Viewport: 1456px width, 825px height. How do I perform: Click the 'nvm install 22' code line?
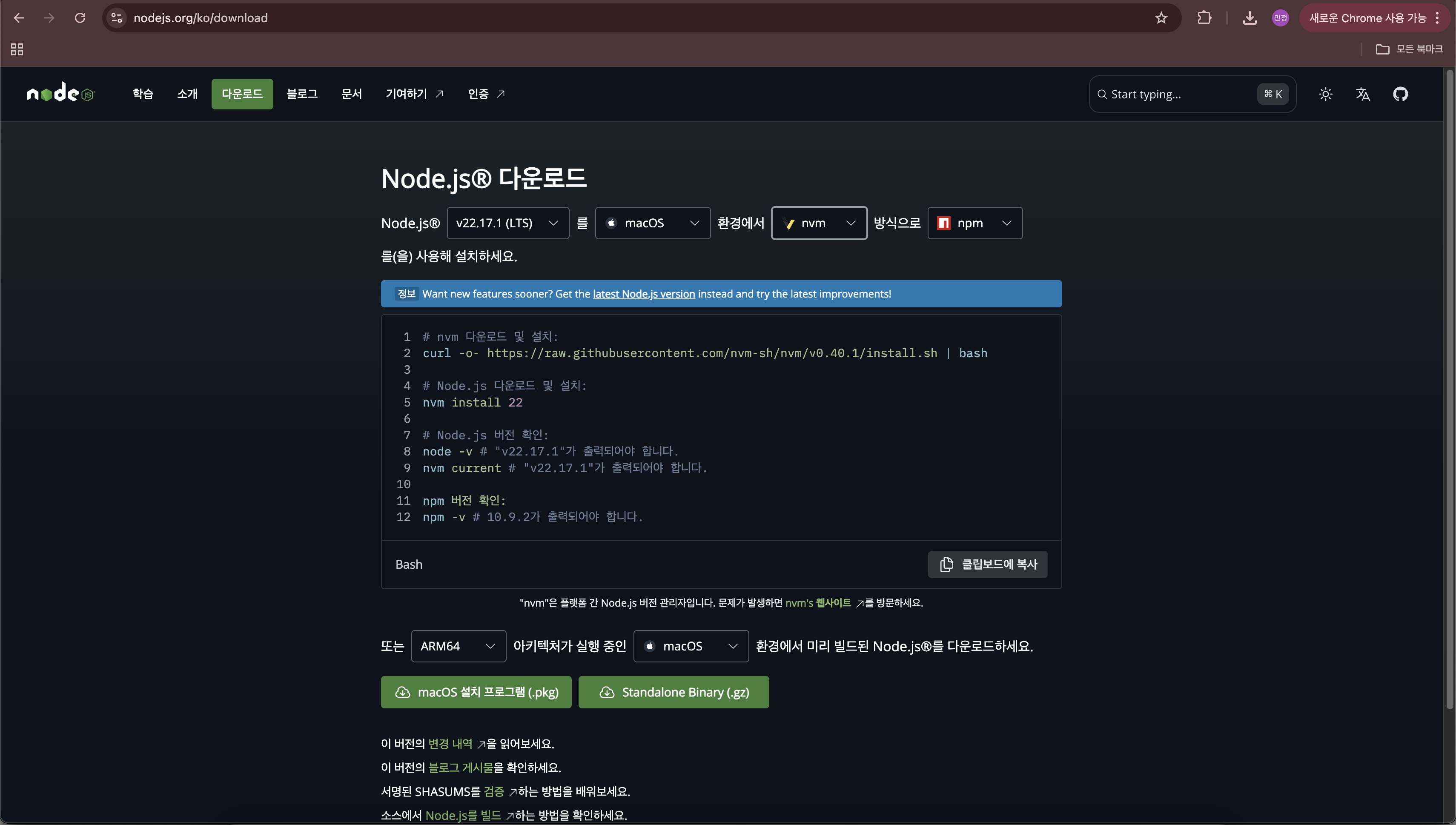473,402
